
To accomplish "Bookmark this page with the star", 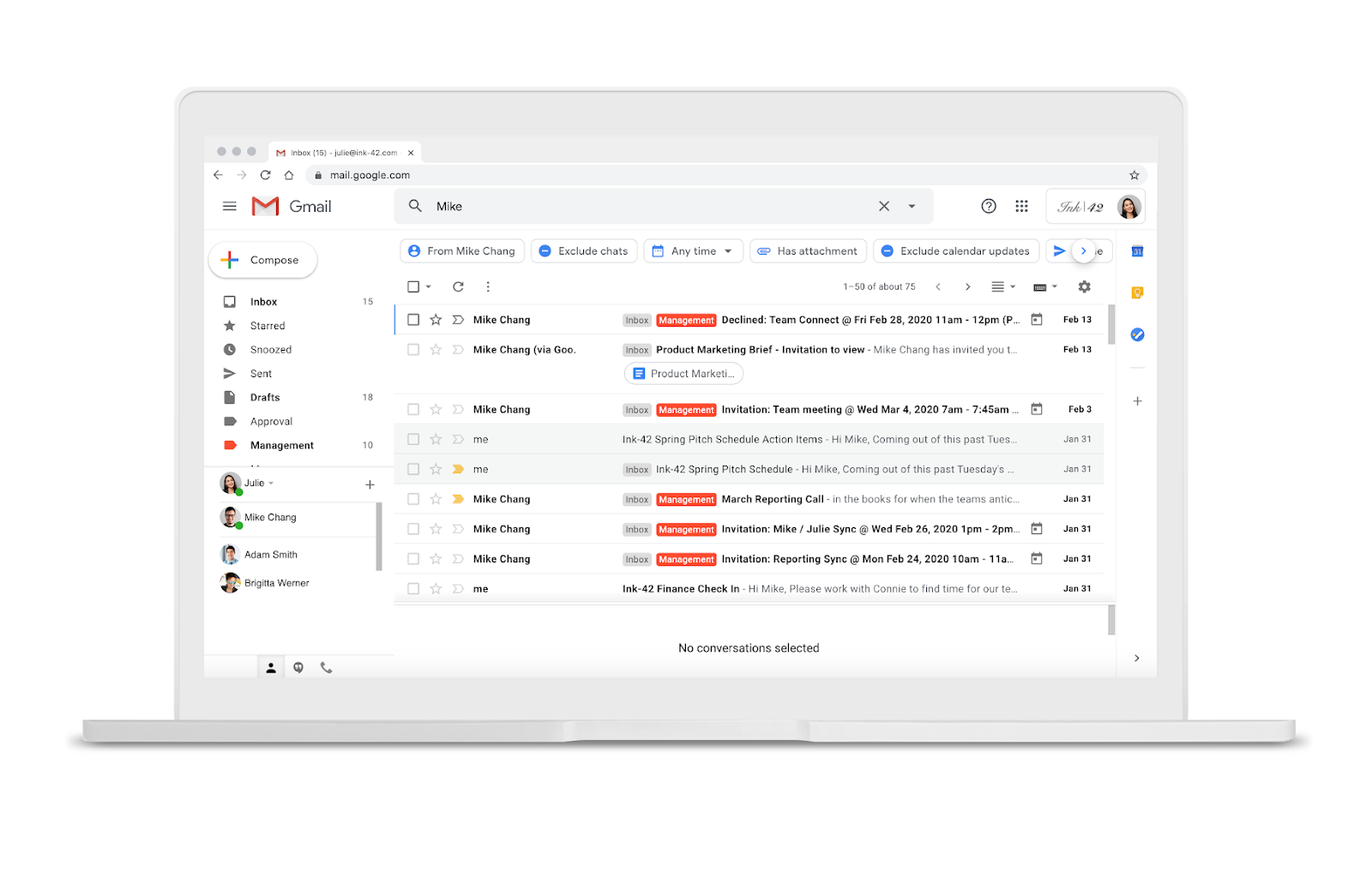I will pyautogui.click(x=1134, y=175).
